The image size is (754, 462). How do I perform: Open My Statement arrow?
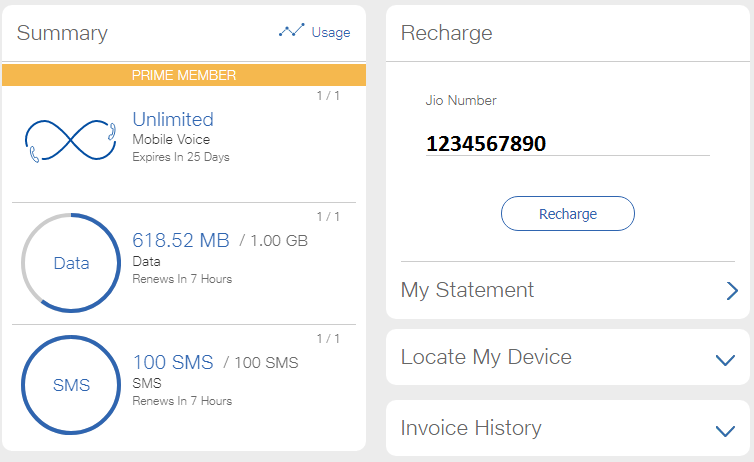click(x=732, y=290)
